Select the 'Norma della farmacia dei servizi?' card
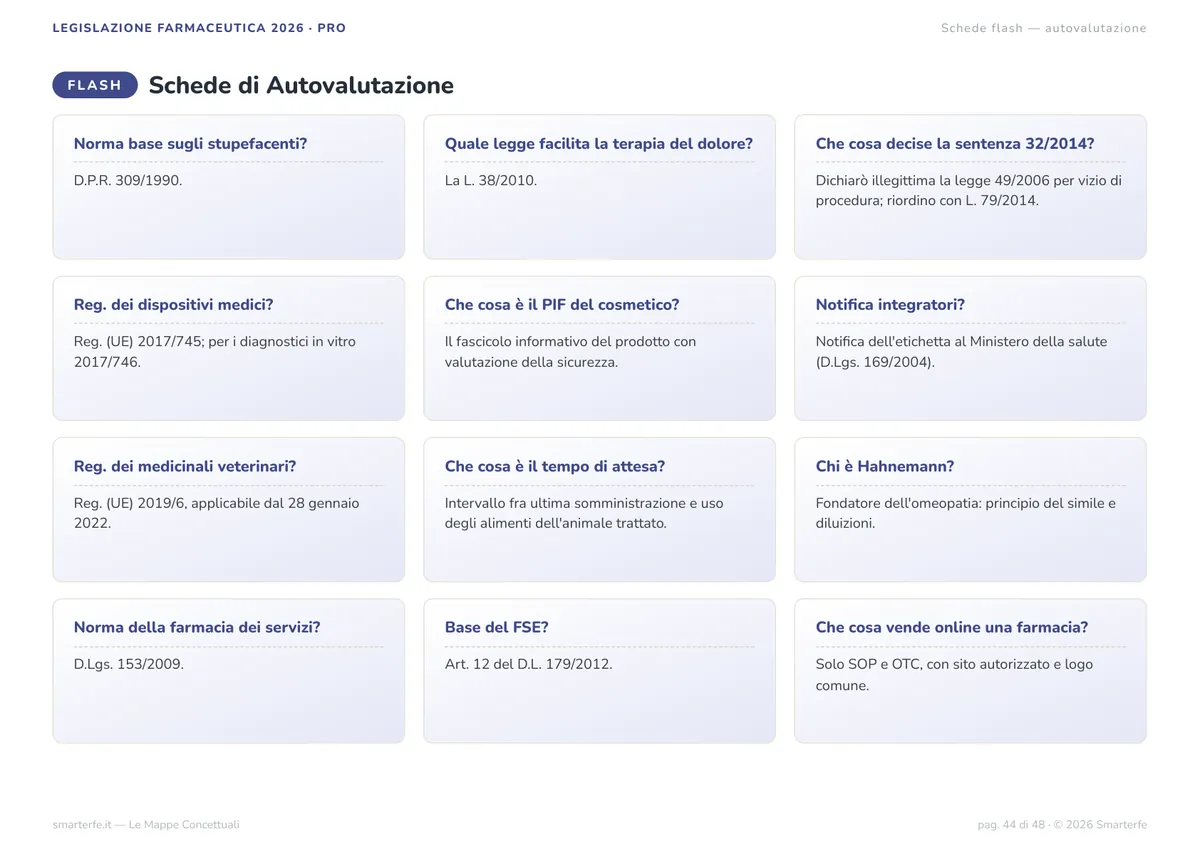Viewport: 1200px width, 849px height. [x=229, y=671]
